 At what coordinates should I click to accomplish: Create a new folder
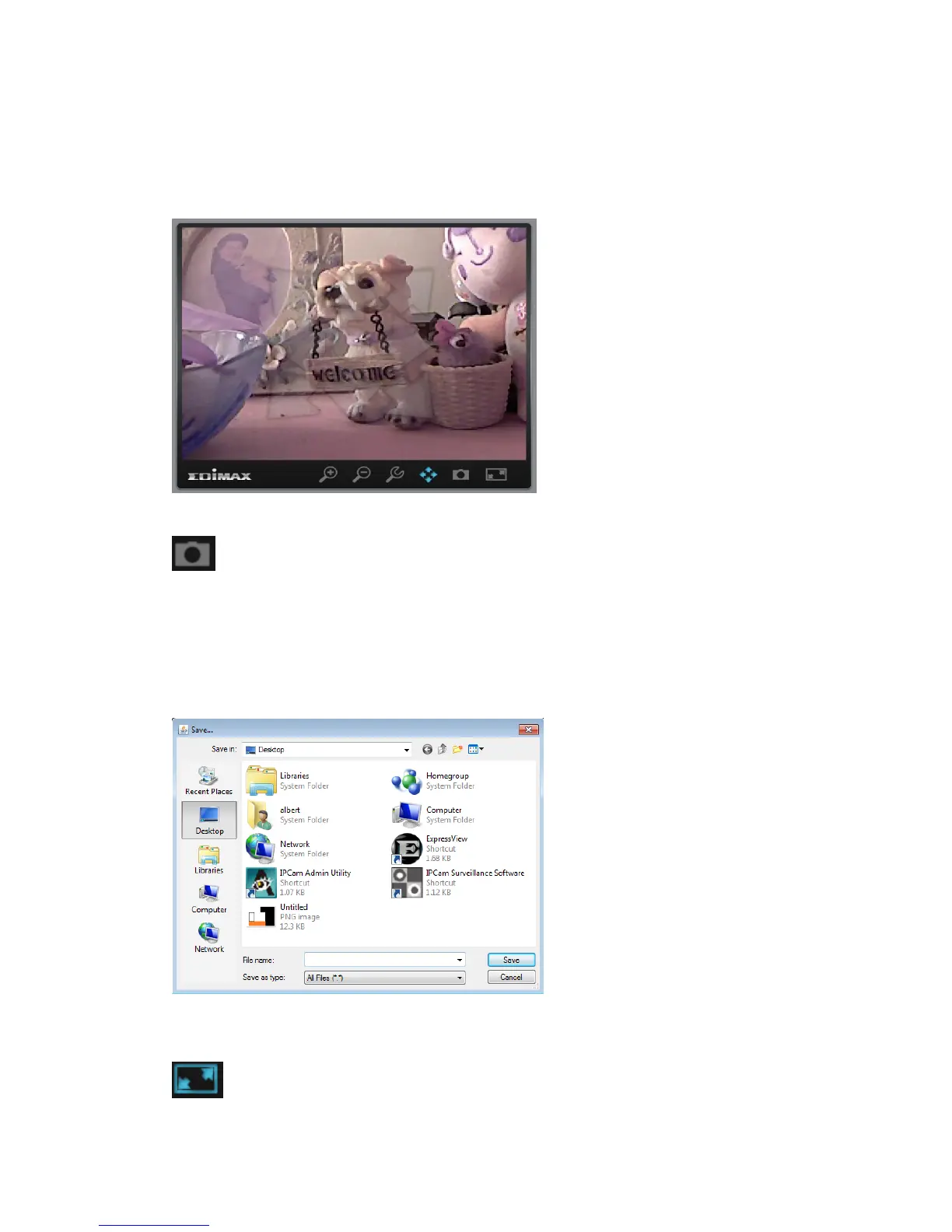point(457,749)
